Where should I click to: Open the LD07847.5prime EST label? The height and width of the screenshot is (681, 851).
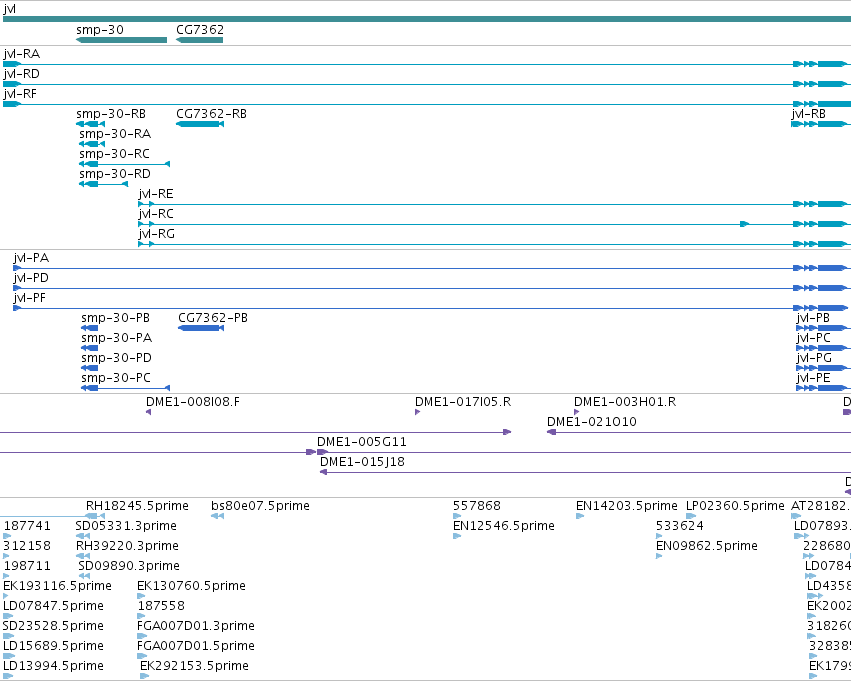(x=53, y=607)
